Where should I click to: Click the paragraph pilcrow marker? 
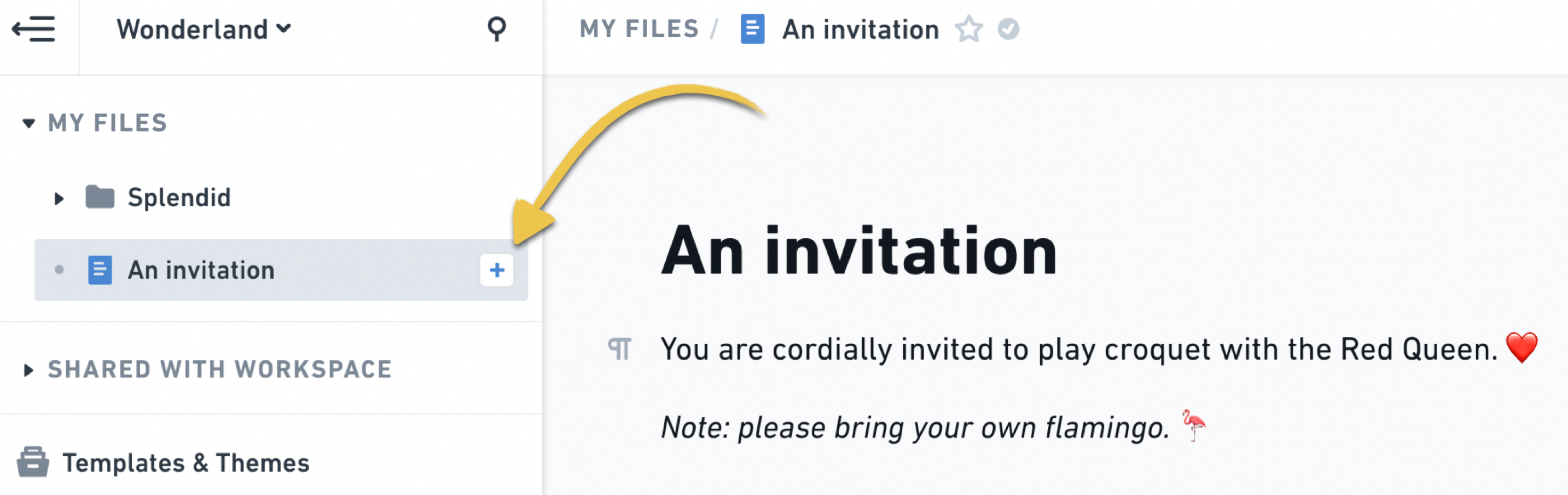[620, 349]
